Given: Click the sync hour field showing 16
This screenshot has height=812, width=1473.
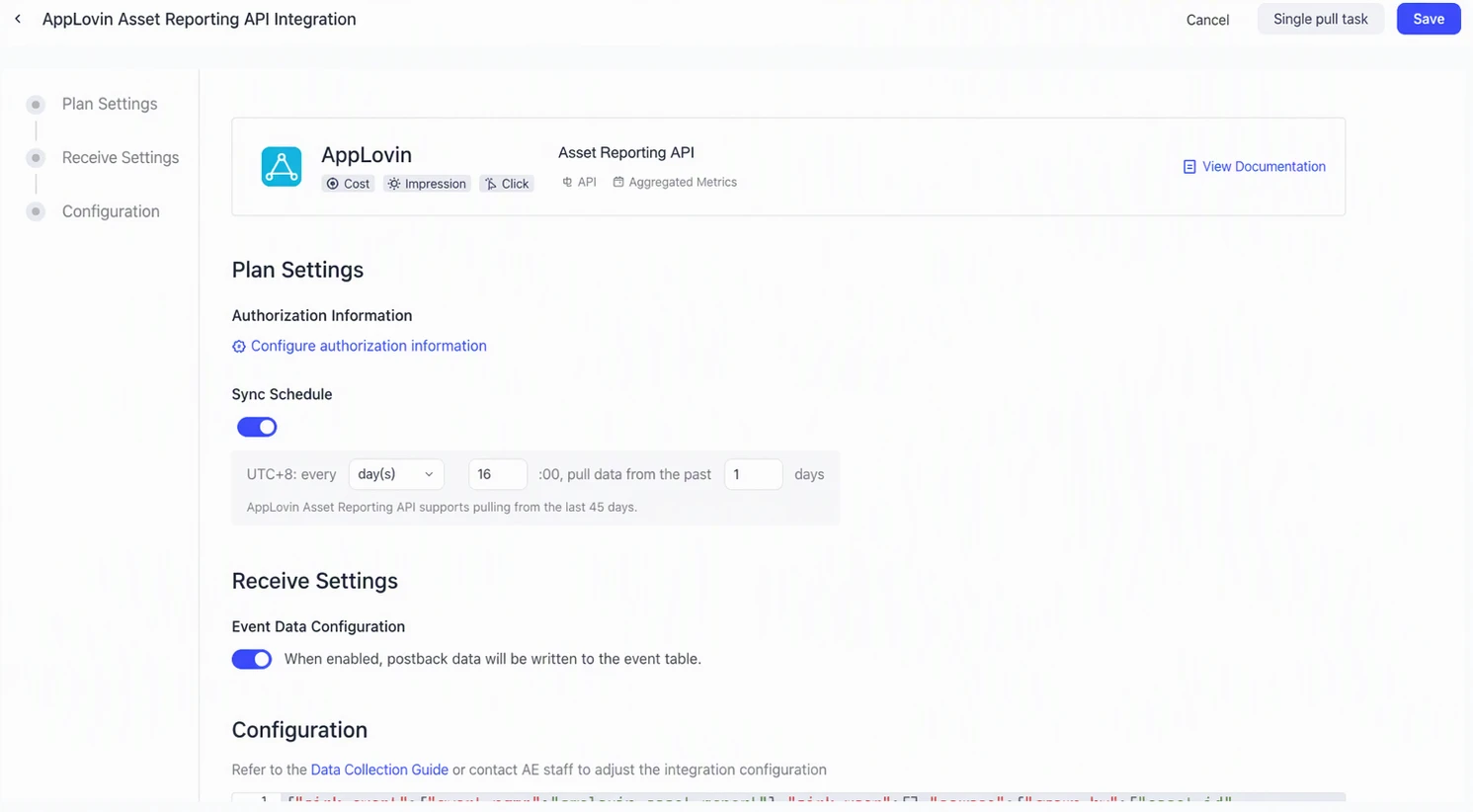Looking at the screenshot, I should coord(498,474).
